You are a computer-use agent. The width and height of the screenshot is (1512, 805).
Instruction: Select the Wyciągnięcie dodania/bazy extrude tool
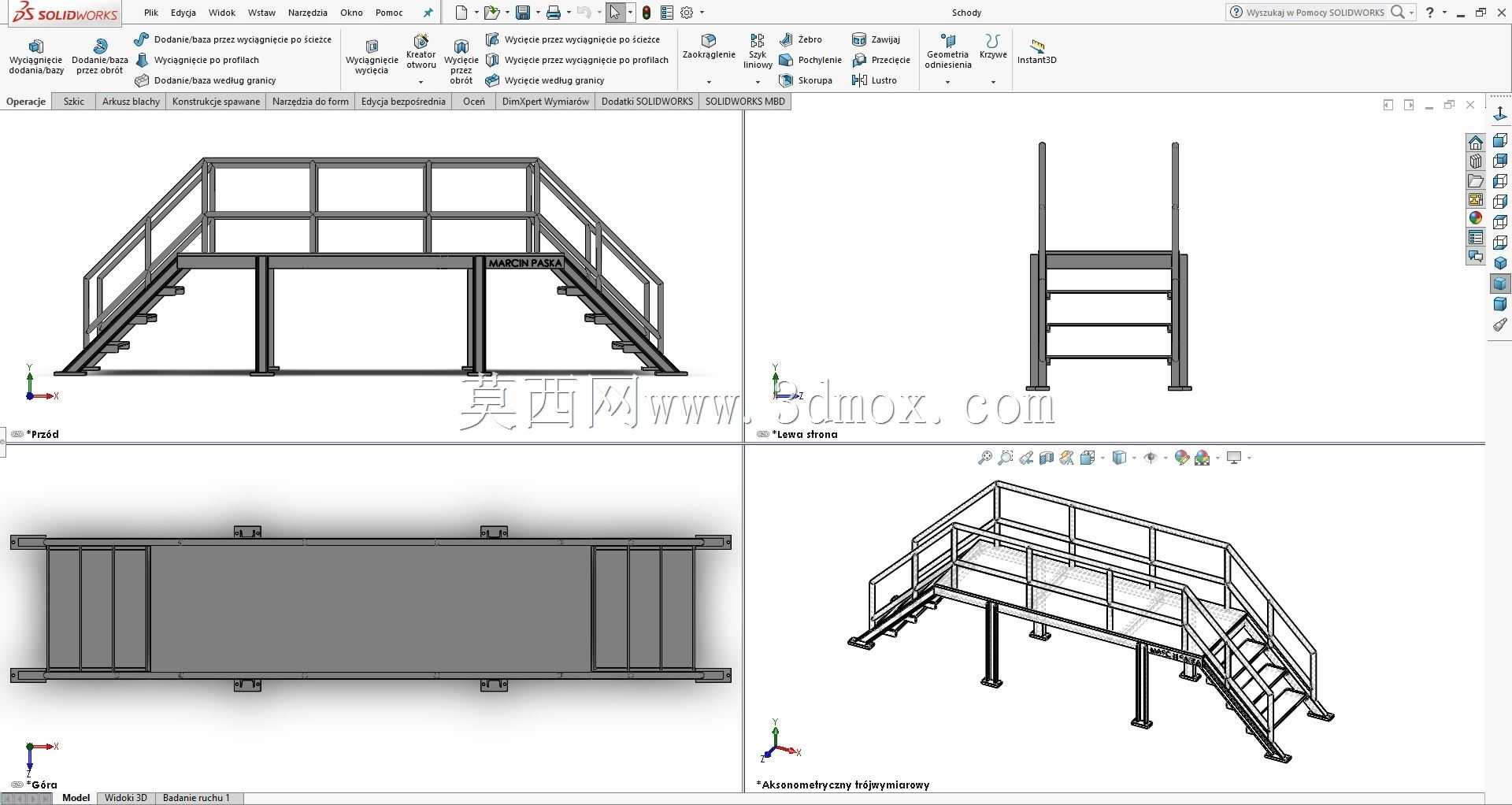click(36, 57)
